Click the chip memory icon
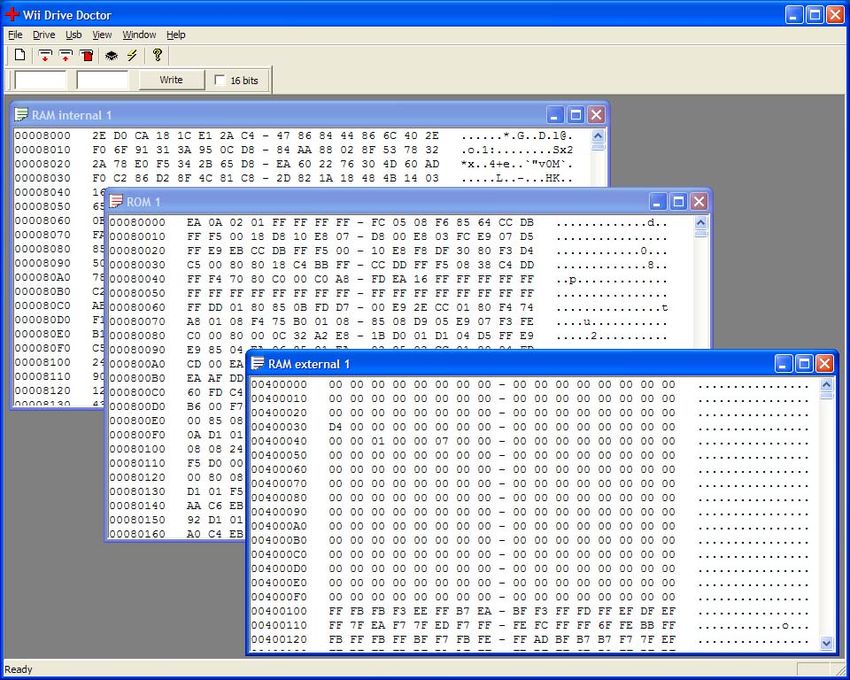850x680 pixels. 111,55
